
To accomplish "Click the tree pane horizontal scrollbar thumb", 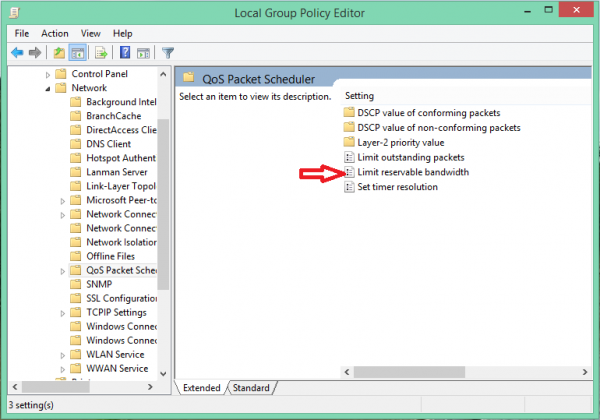I will coord(55,387).
